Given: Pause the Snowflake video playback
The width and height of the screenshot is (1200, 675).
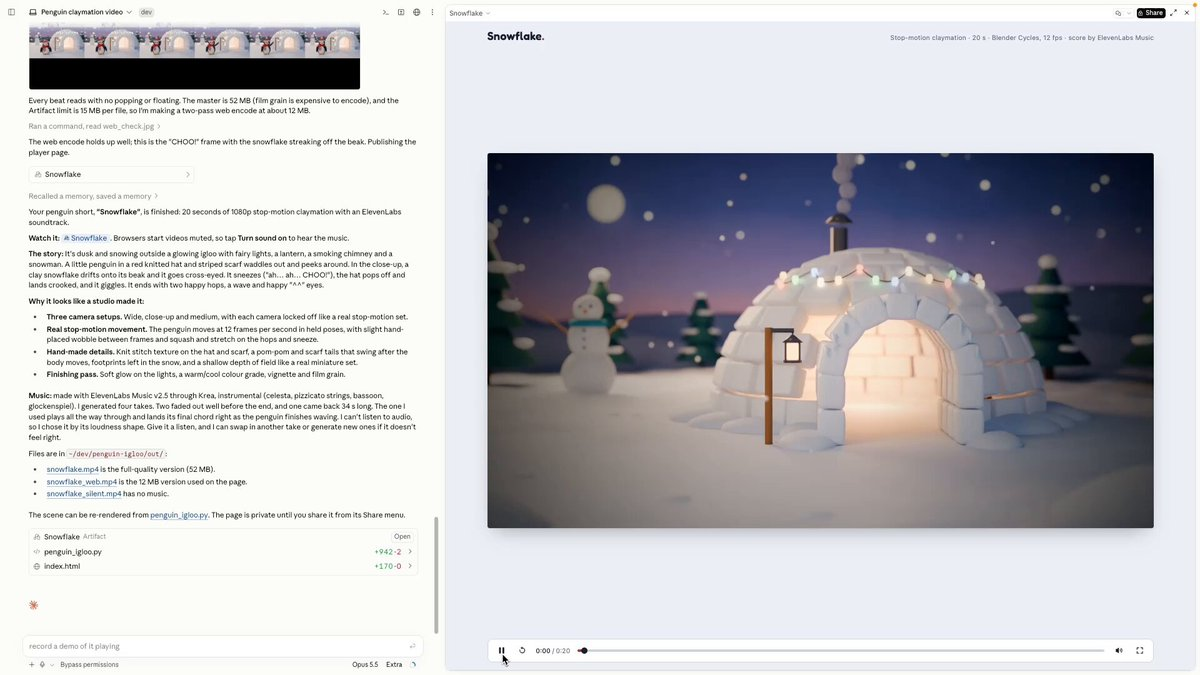Looking at the screenshot, I should (x=502, y=650).
